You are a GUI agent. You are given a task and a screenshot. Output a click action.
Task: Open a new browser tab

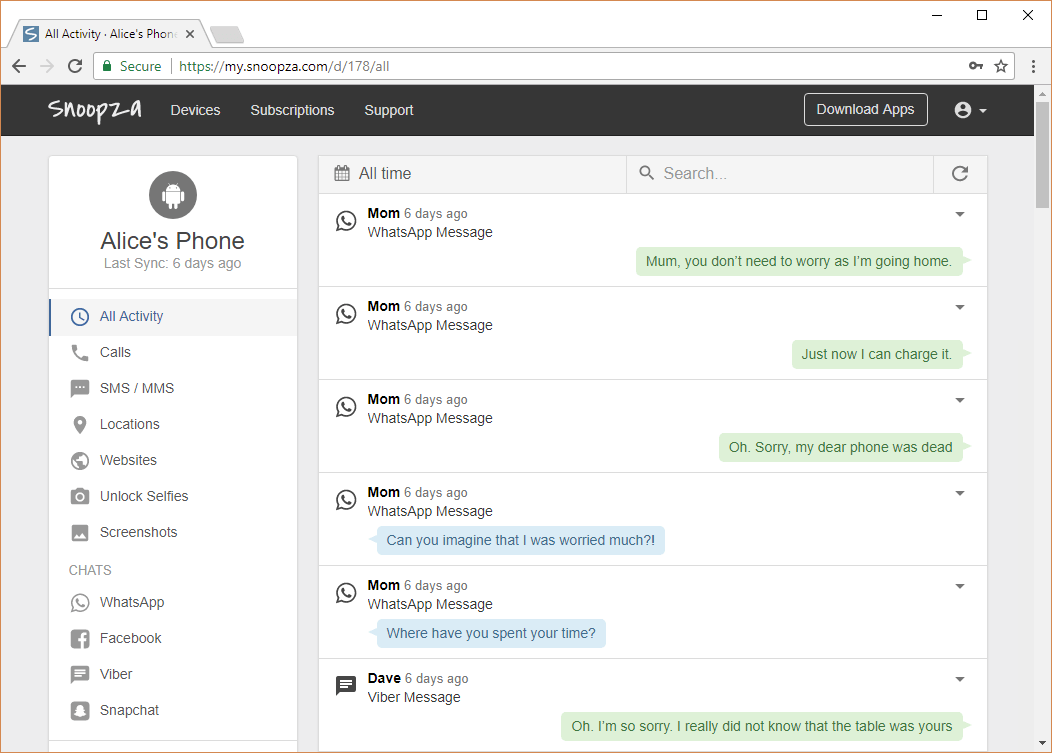click(227, 34)
